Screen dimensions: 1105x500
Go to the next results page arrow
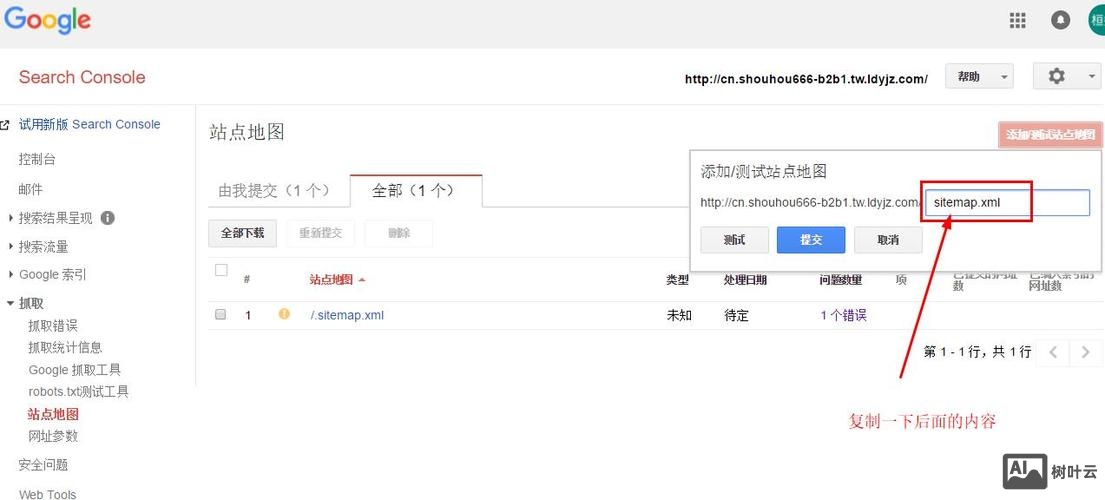[1085, 352]
